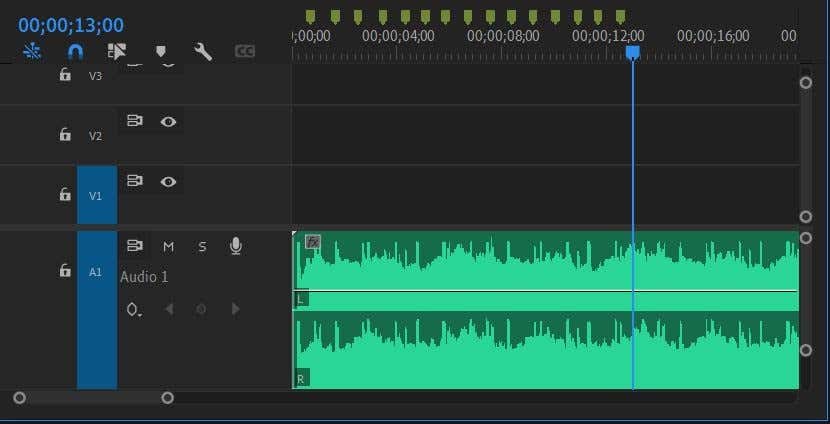Click ruler at 00;00;16;00
The width and height of the screenshot is (830, 424).
713,36
